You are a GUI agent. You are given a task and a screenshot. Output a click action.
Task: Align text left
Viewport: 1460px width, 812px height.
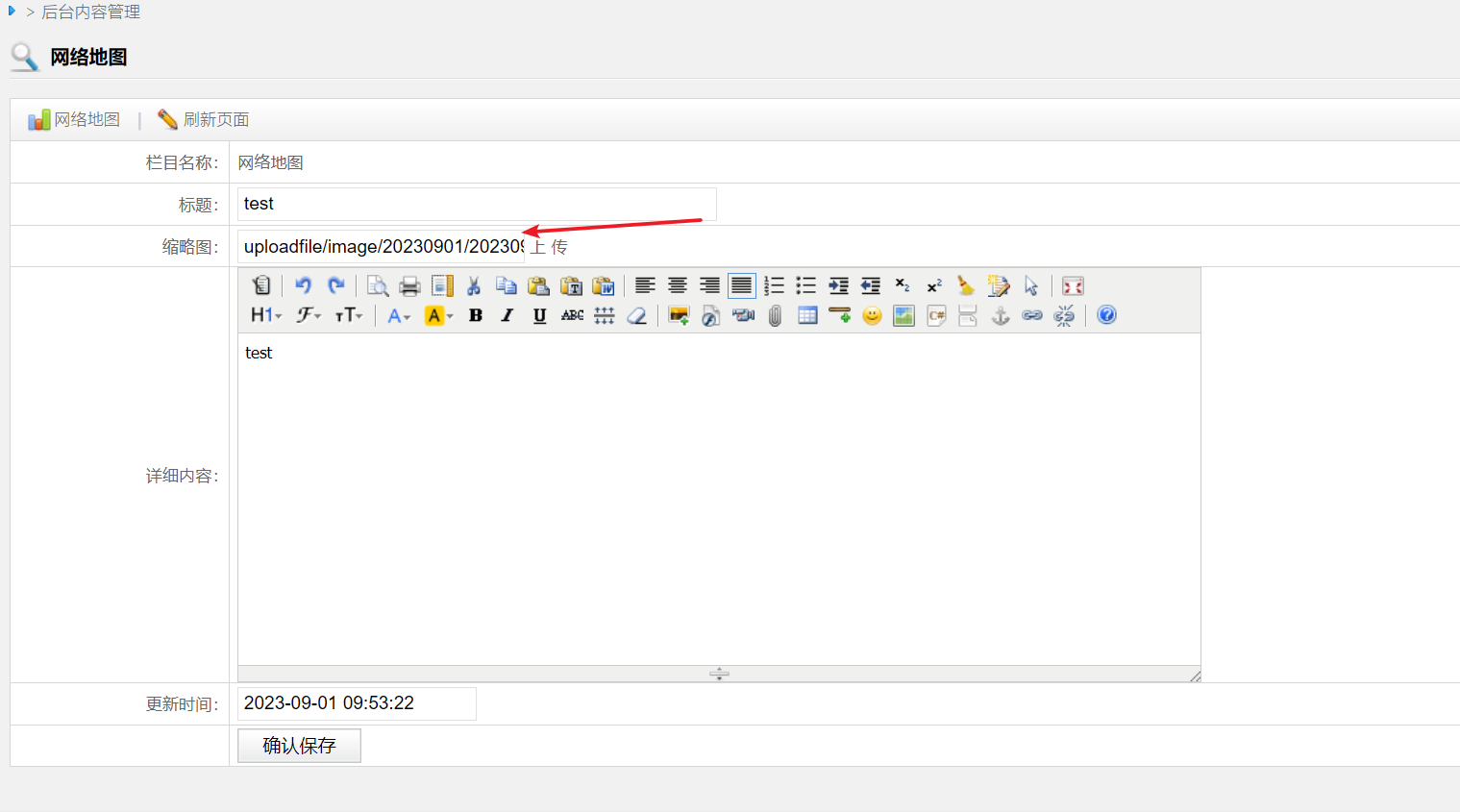pyautogui.click(x=645, y=285)
